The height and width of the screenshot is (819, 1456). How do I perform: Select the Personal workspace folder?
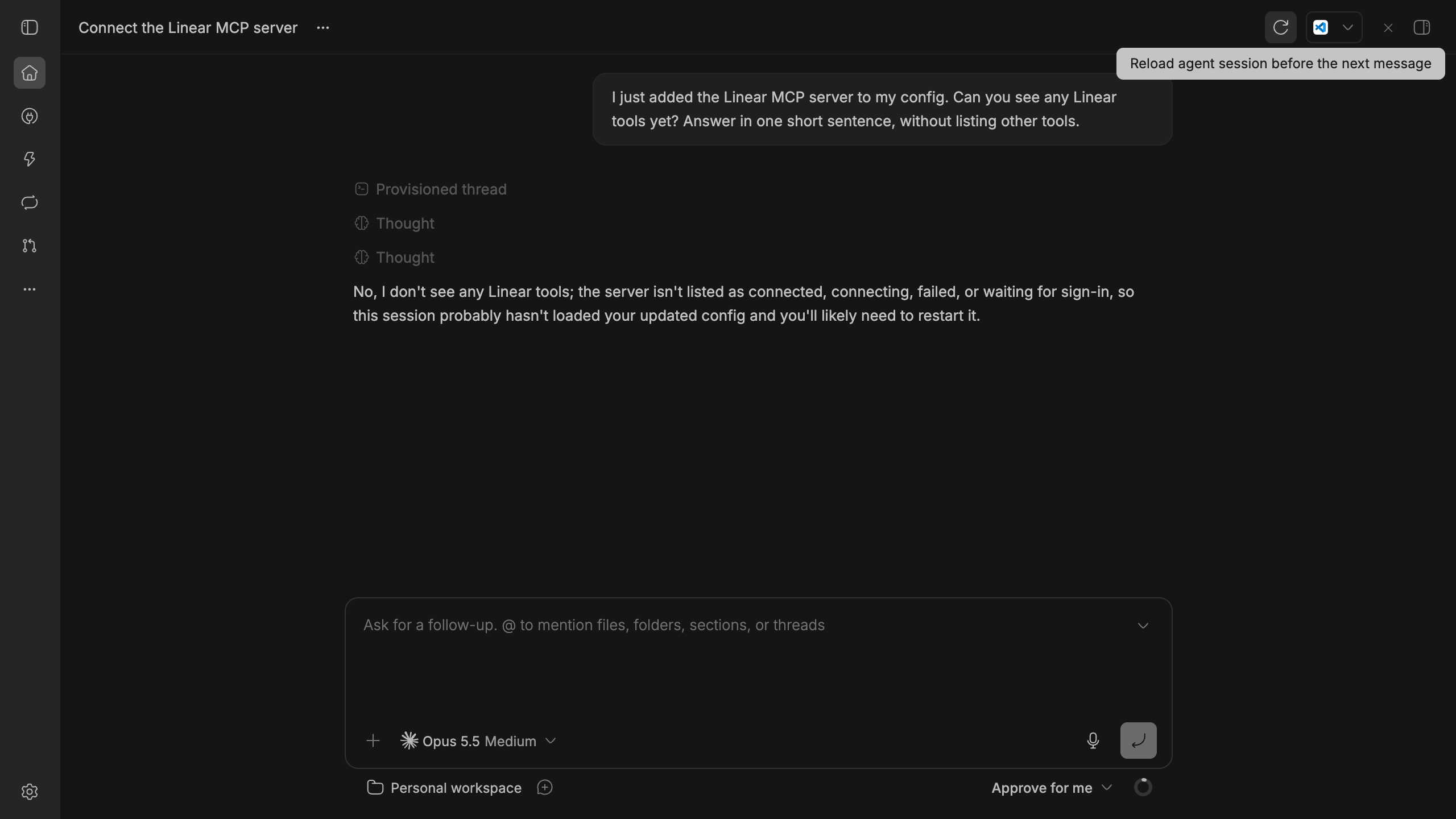(444, 788)
